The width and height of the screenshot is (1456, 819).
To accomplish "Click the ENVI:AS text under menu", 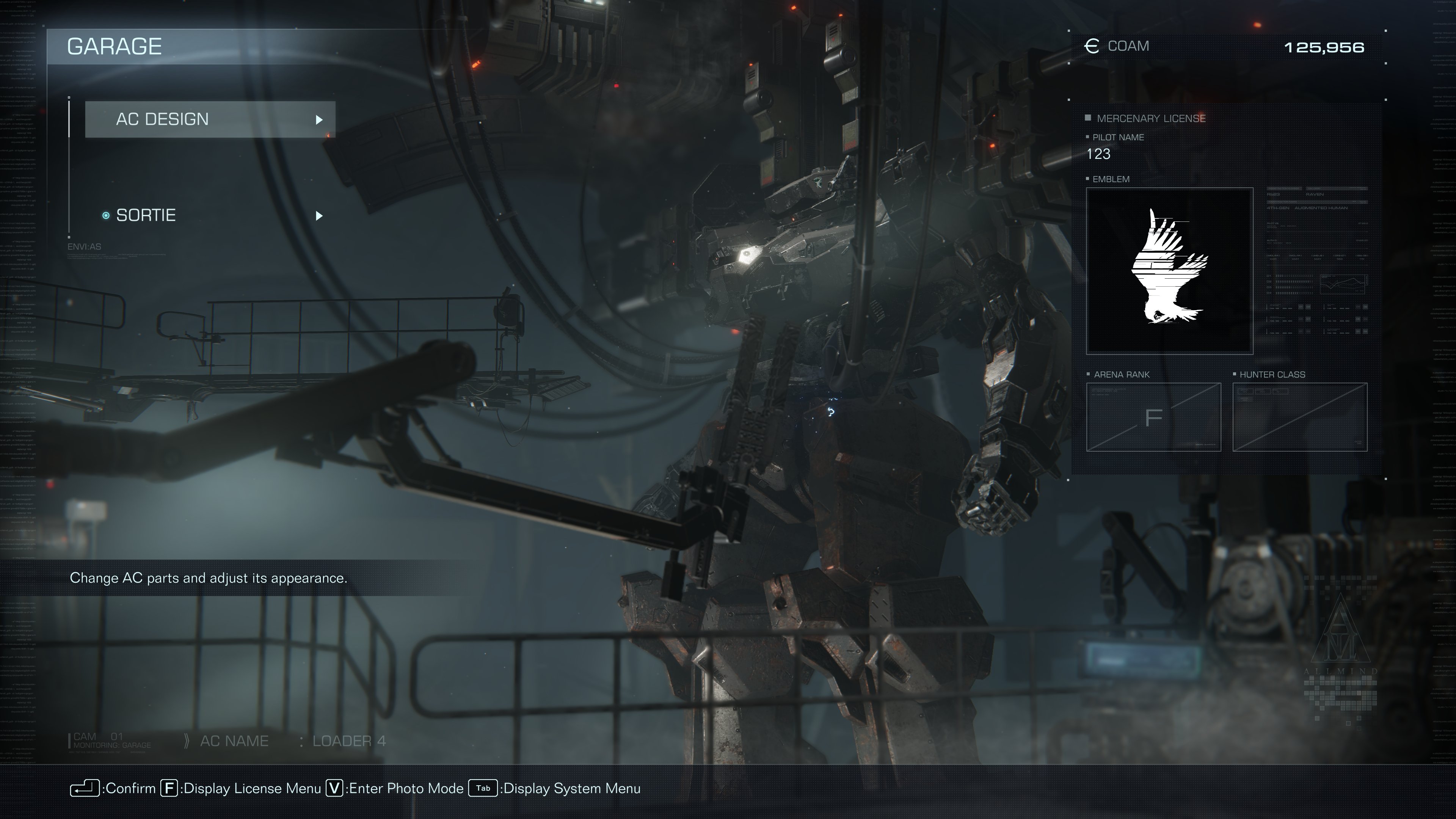I will [x=84, y=247].
